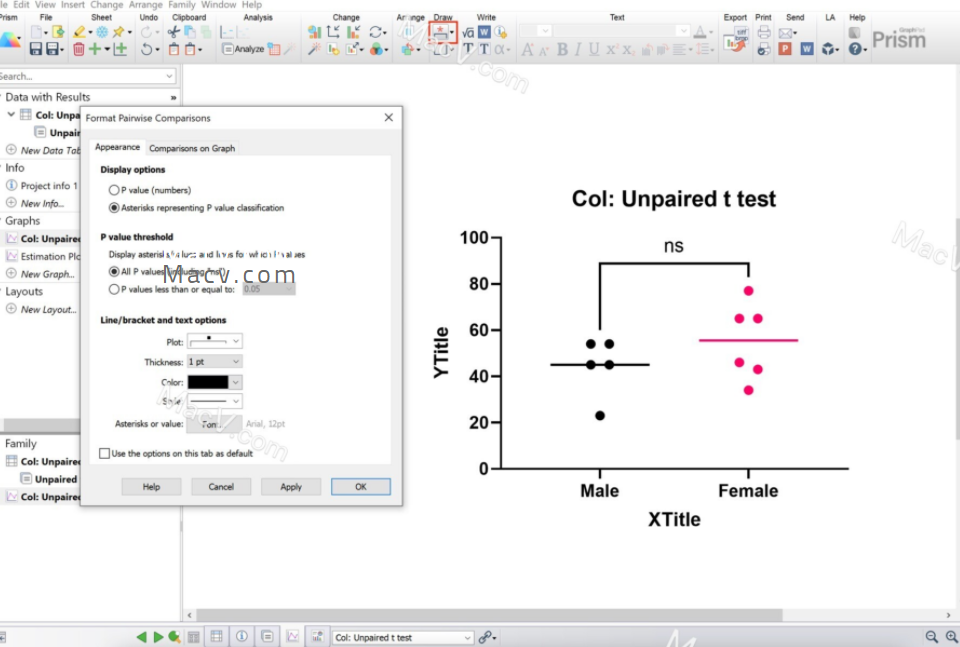Select the P value (numbers) radio button
Image resolution: width=960 pixels, height=647 pixels.
(114, 190)
